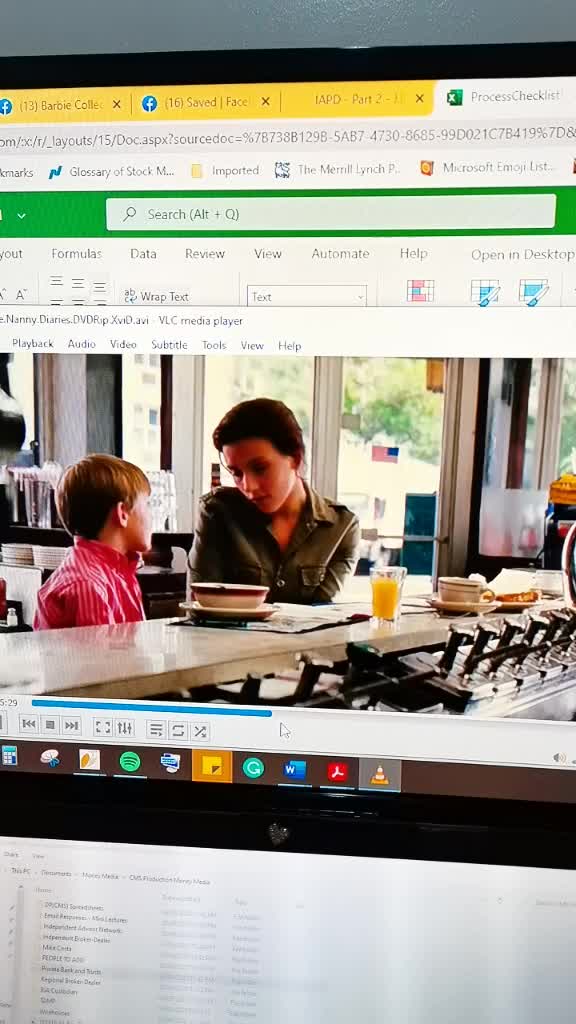Click Open in Desktop button
The image size is (576, 1024).
(522, 255)
